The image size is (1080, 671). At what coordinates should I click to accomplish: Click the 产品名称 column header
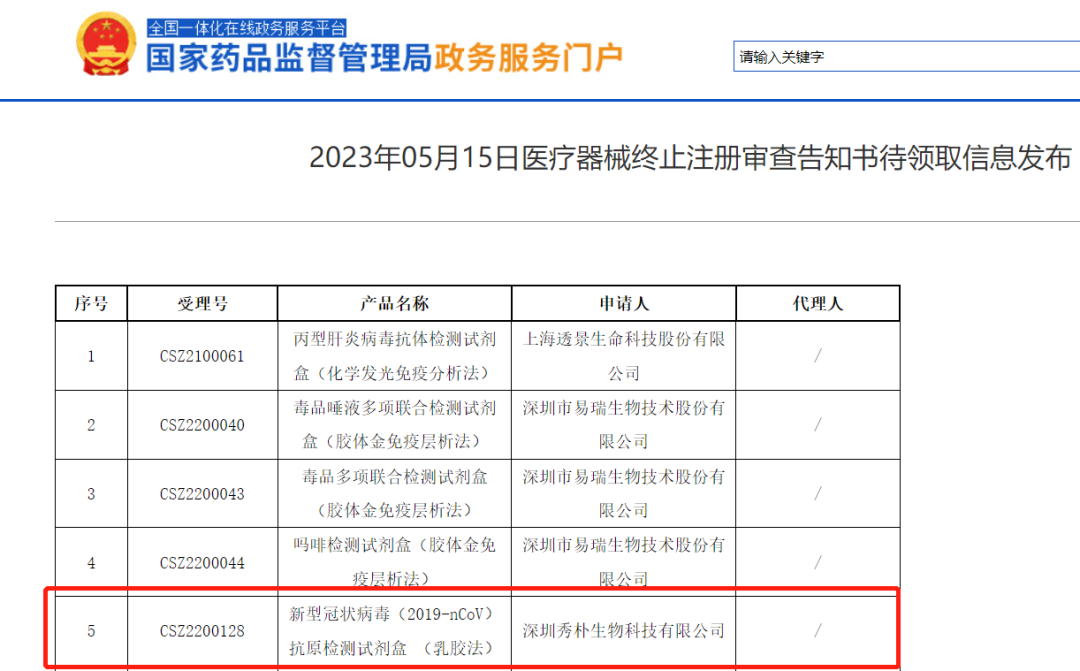click(394, 304)
